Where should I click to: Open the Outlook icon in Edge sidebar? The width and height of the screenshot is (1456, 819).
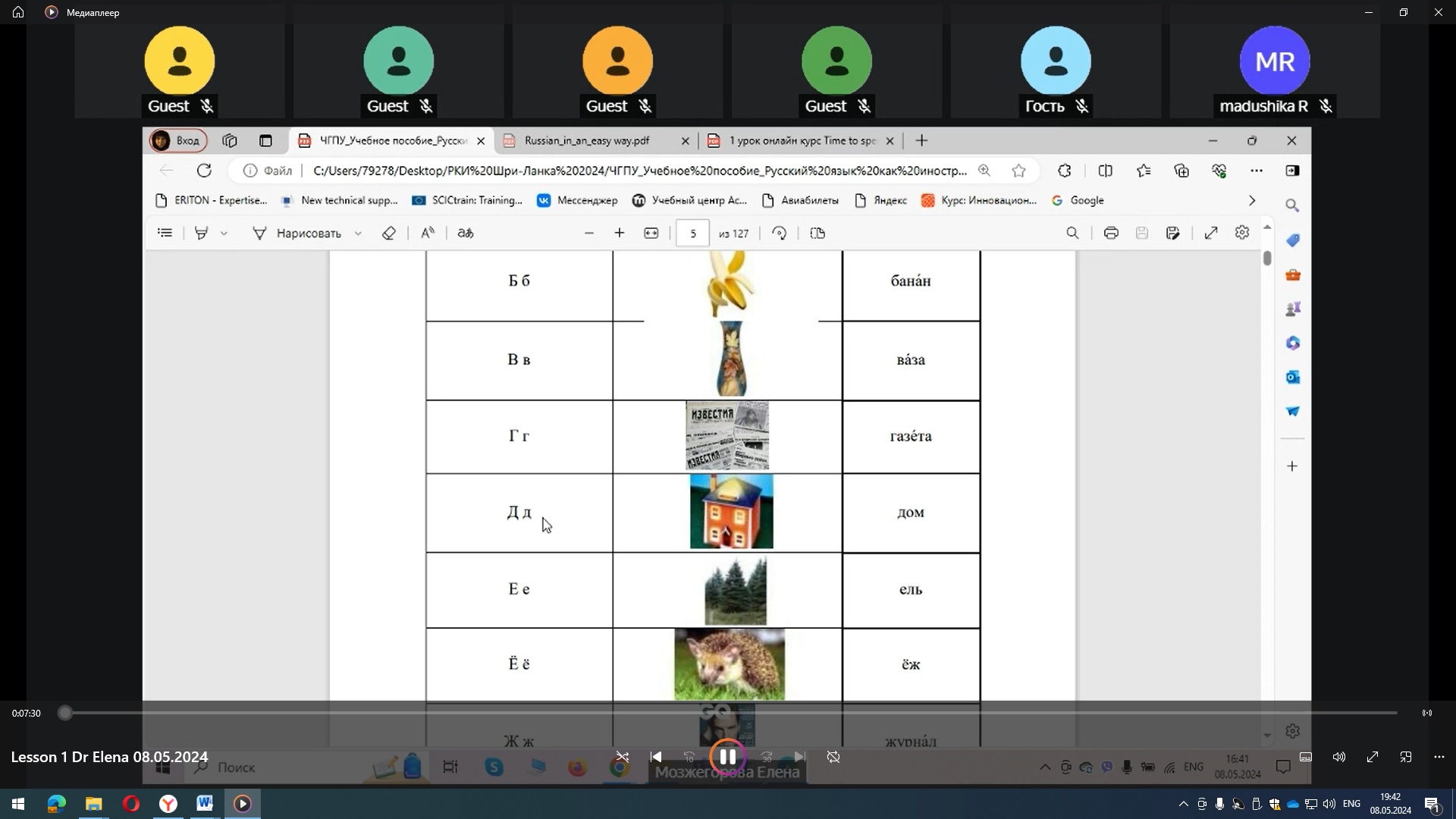point(1293,377)
